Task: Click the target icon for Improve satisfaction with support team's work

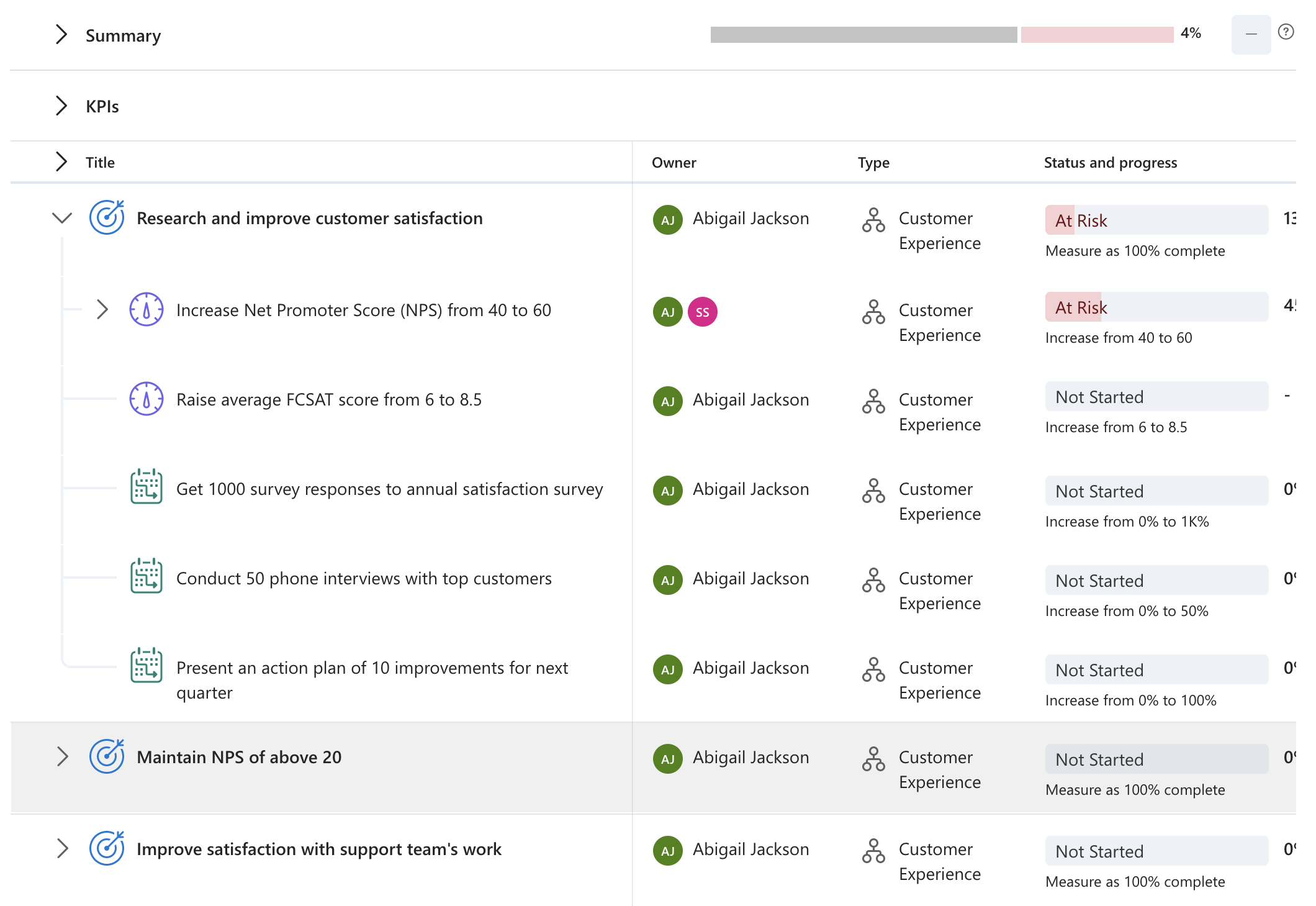Action: [x=107, y=848]
